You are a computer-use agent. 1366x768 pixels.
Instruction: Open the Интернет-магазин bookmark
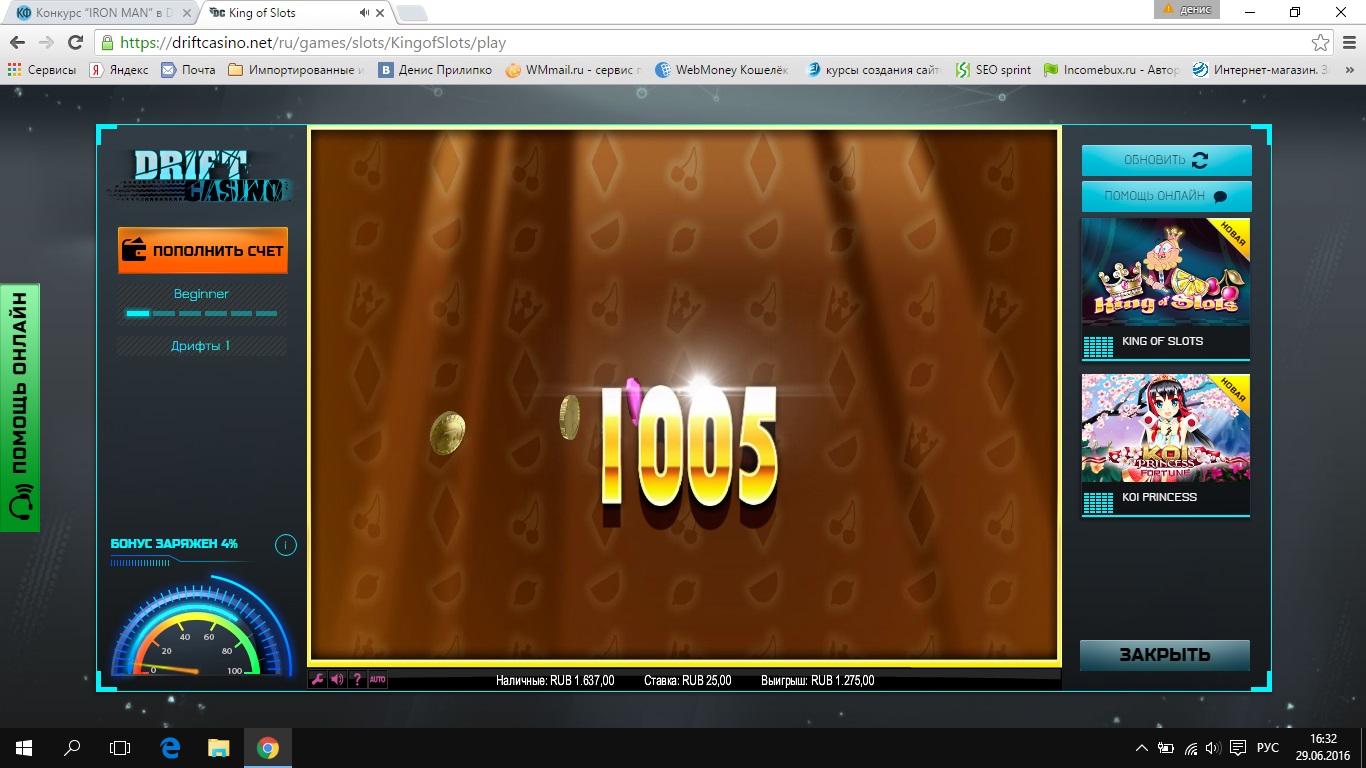1261,70
